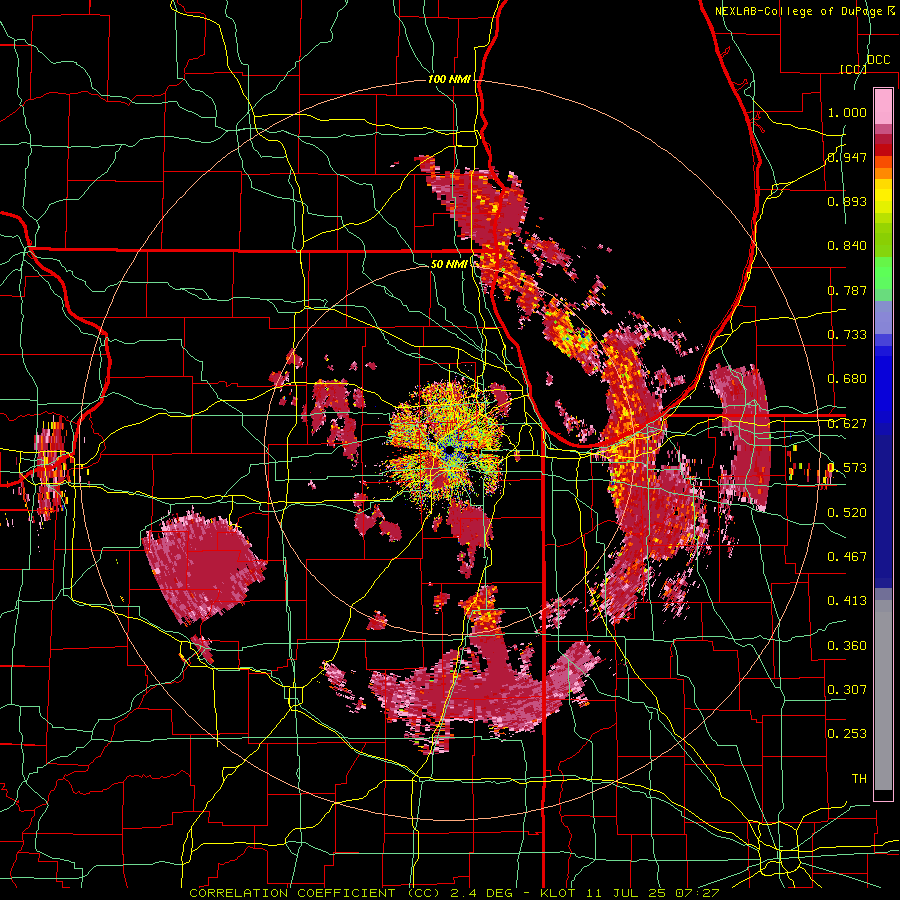Click the 50 NMI range ring label
Image resolution: width=900 pixels, height=900 pixels.
coord(449,264)
